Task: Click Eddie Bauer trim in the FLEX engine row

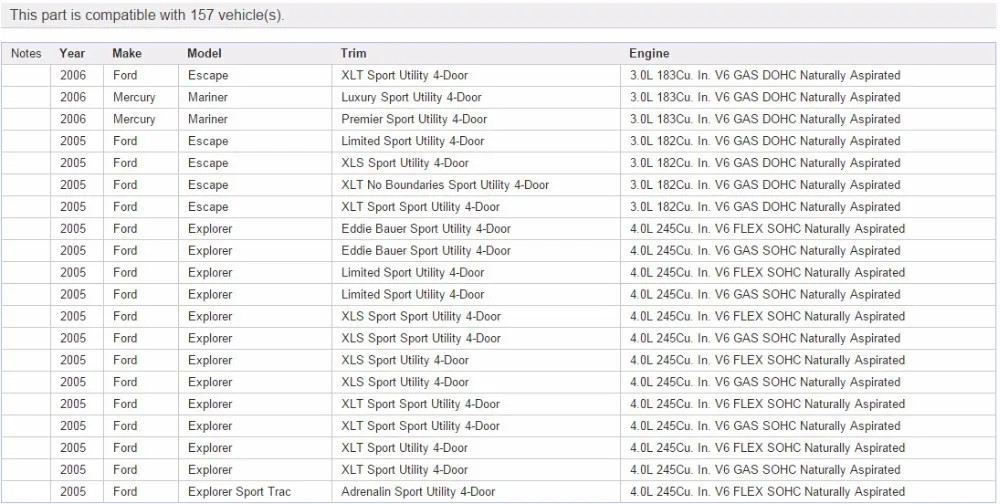Action: coord(426,228)
